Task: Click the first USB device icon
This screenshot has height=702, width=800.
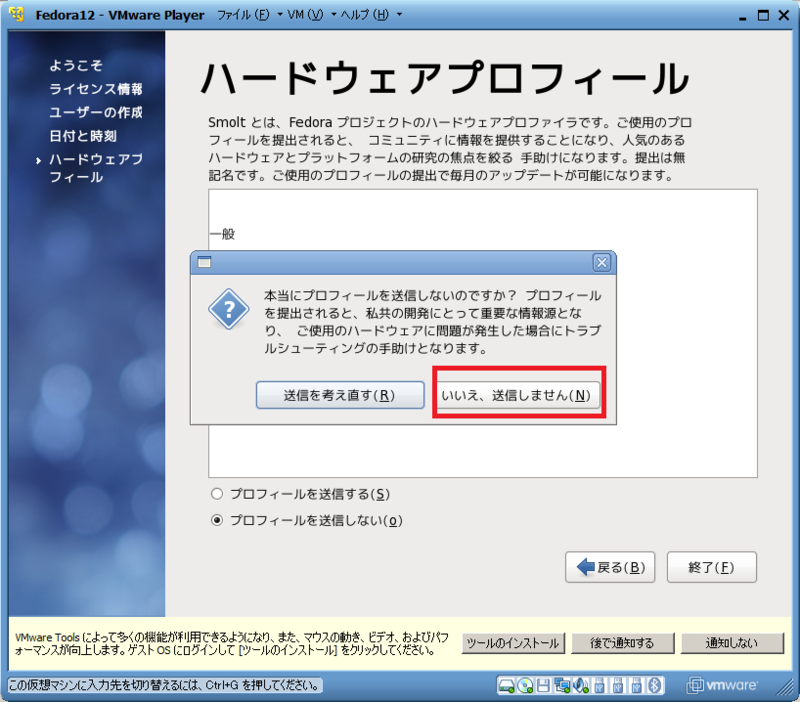Action: (599, 686)
